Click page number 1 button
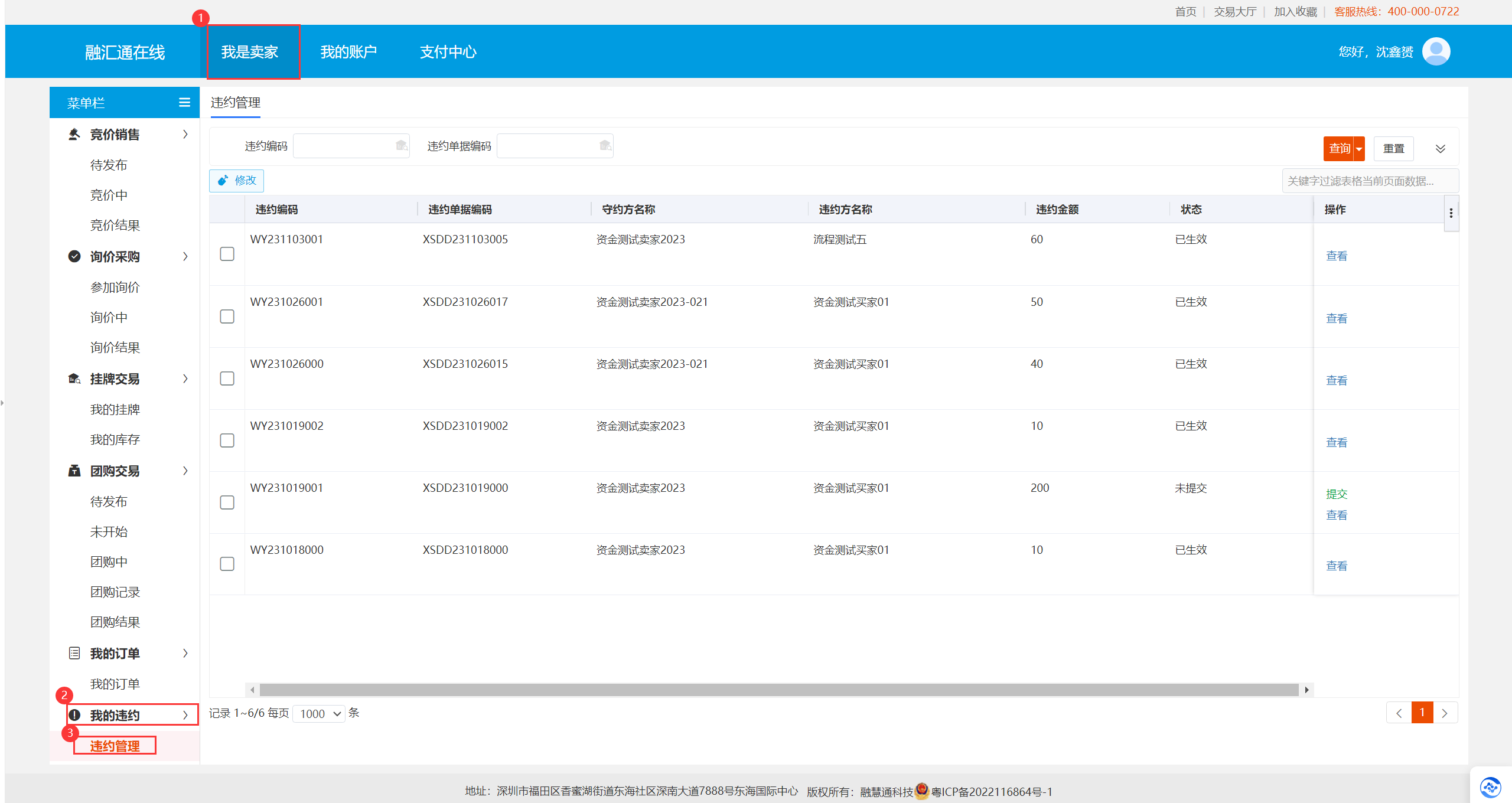The height and width of the screenshot is (803, 1512). 1422,713
